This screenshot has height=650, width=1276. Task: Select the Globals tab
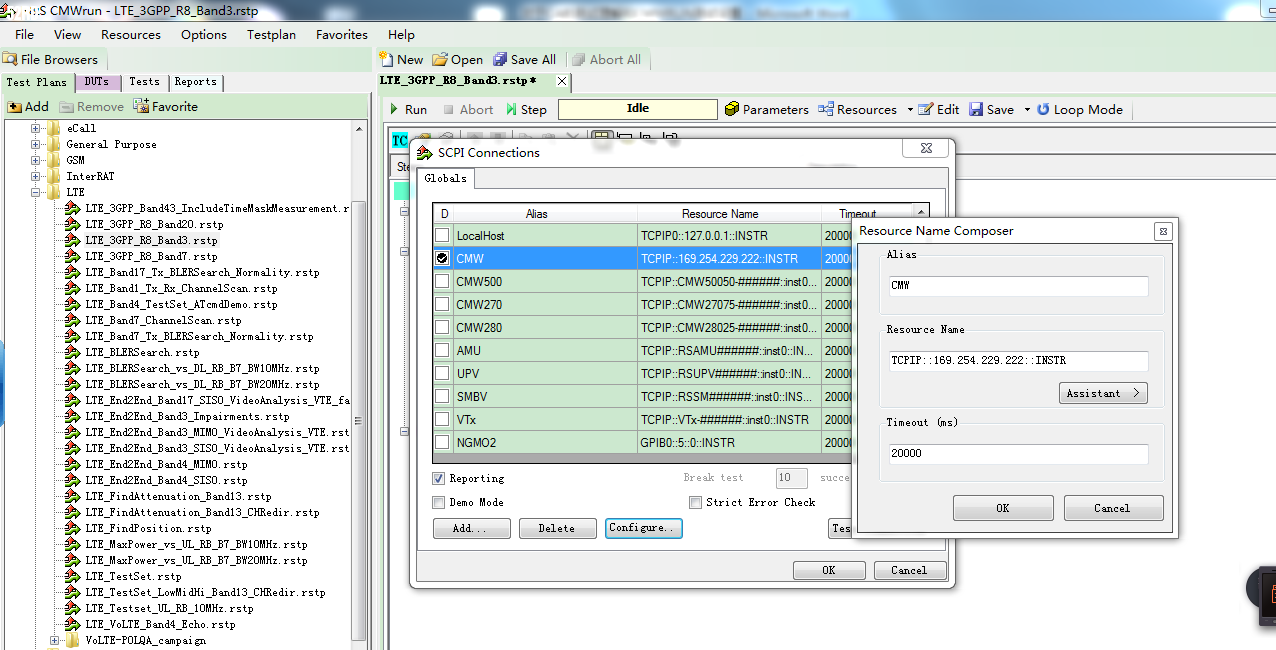(x=445, y=178)
